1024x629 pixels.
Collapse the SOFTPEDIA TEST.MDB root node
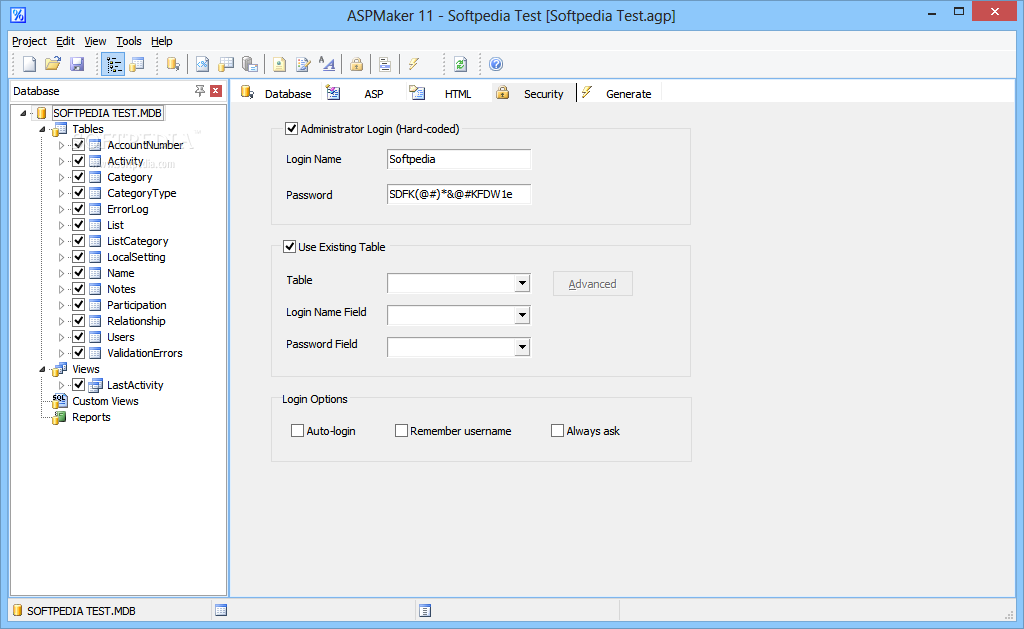[24, 113]
